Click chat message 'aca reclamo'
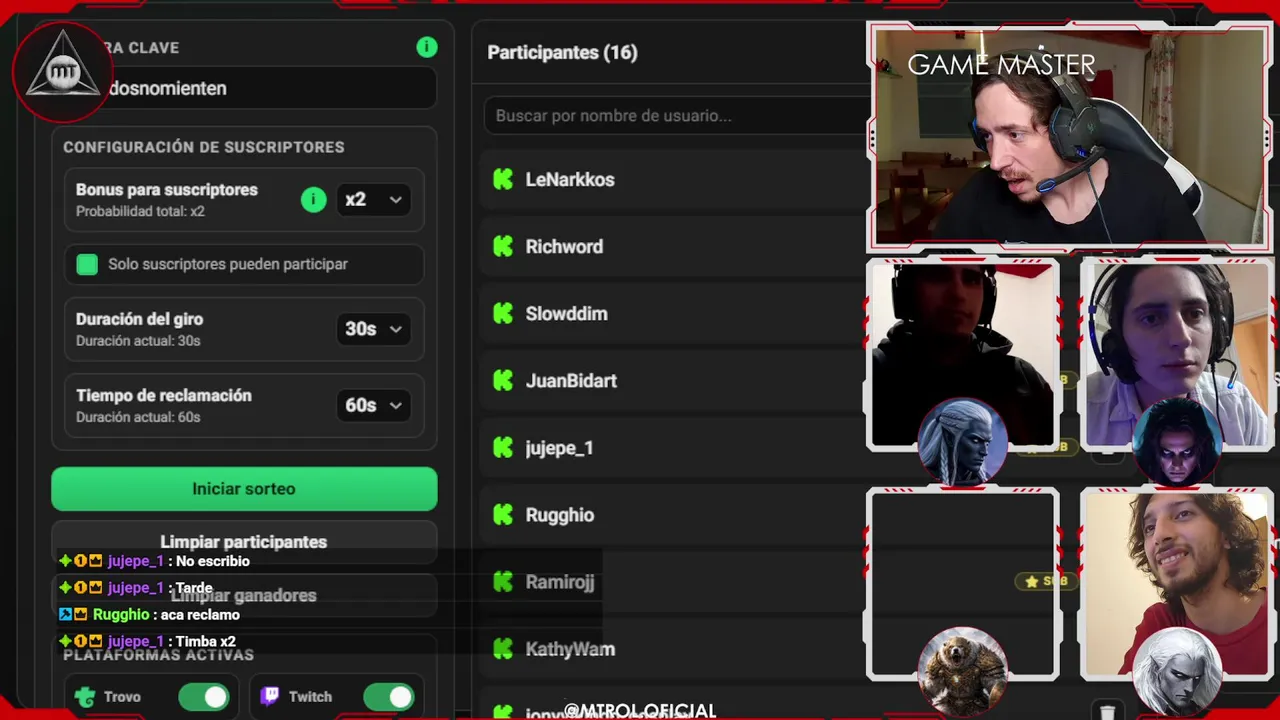Image resolution: width=1280 pixels, height=720 pixels. 200,614
